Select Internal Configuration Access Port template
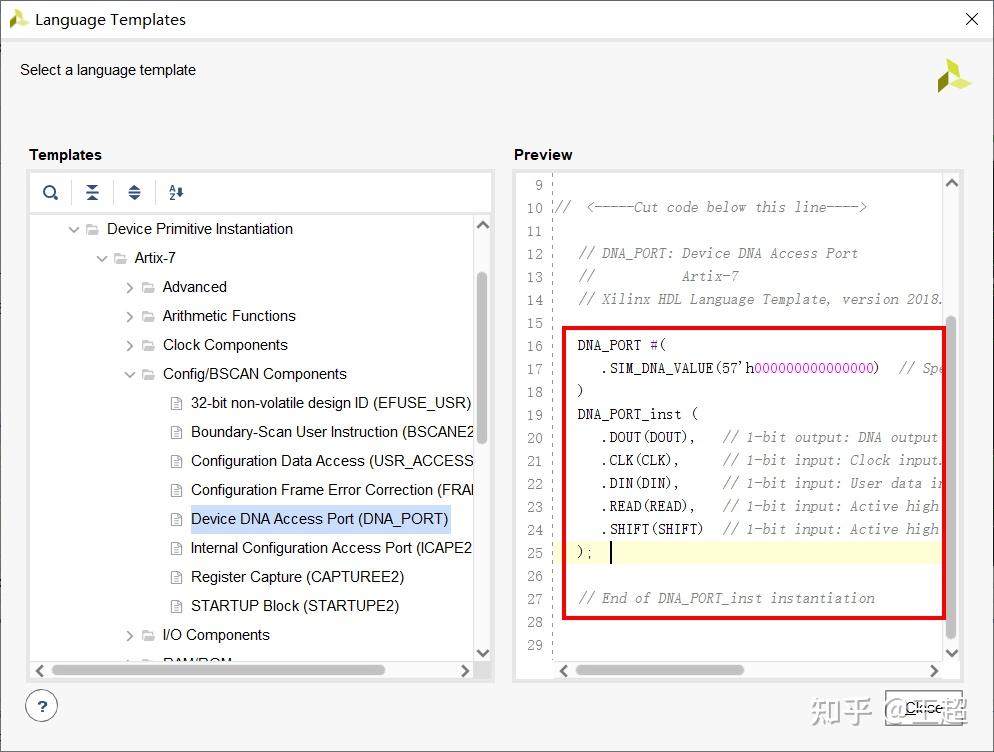The height and width of the screenshot is (752, 994). coord(331,548)
